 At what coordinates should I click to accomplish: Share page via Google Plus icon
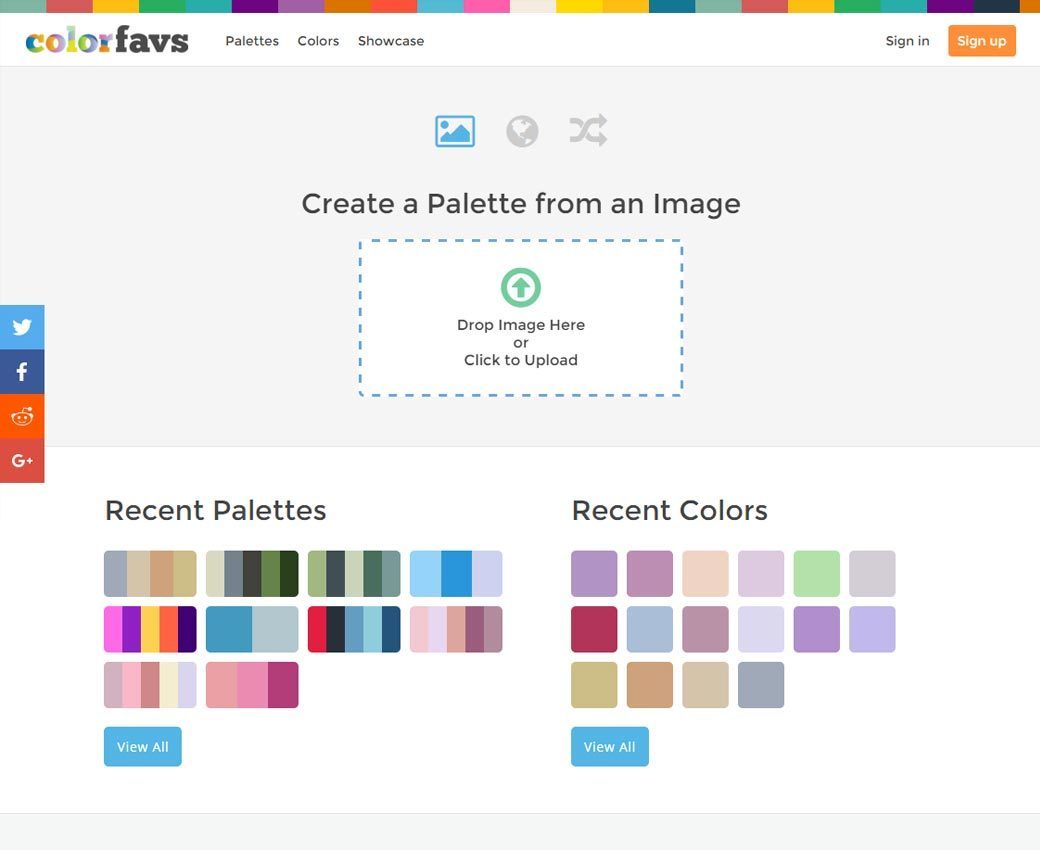(22, 461)
